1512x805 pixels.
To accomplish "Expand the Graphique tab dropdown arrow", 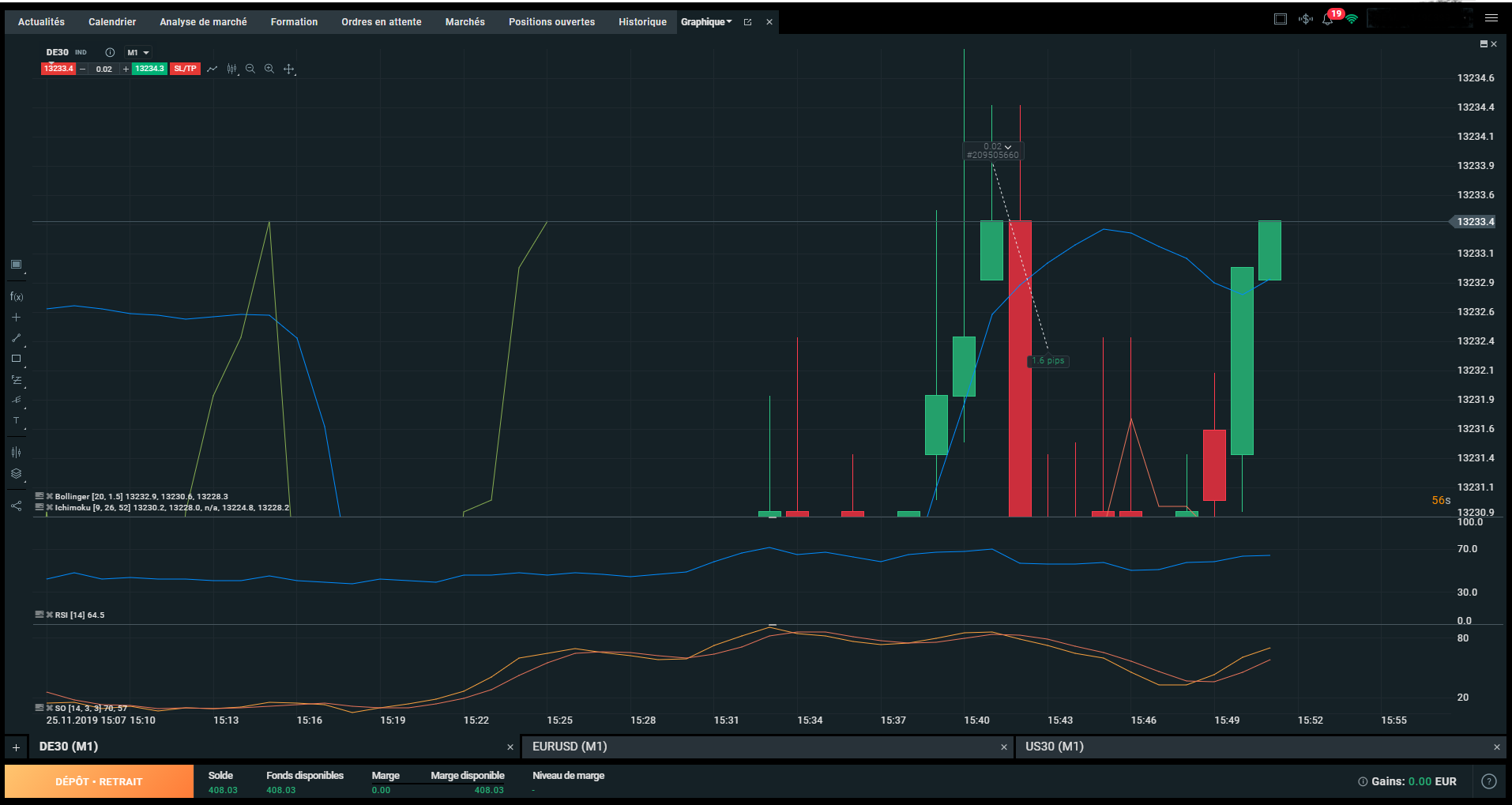I will click(x=729, y=21).
